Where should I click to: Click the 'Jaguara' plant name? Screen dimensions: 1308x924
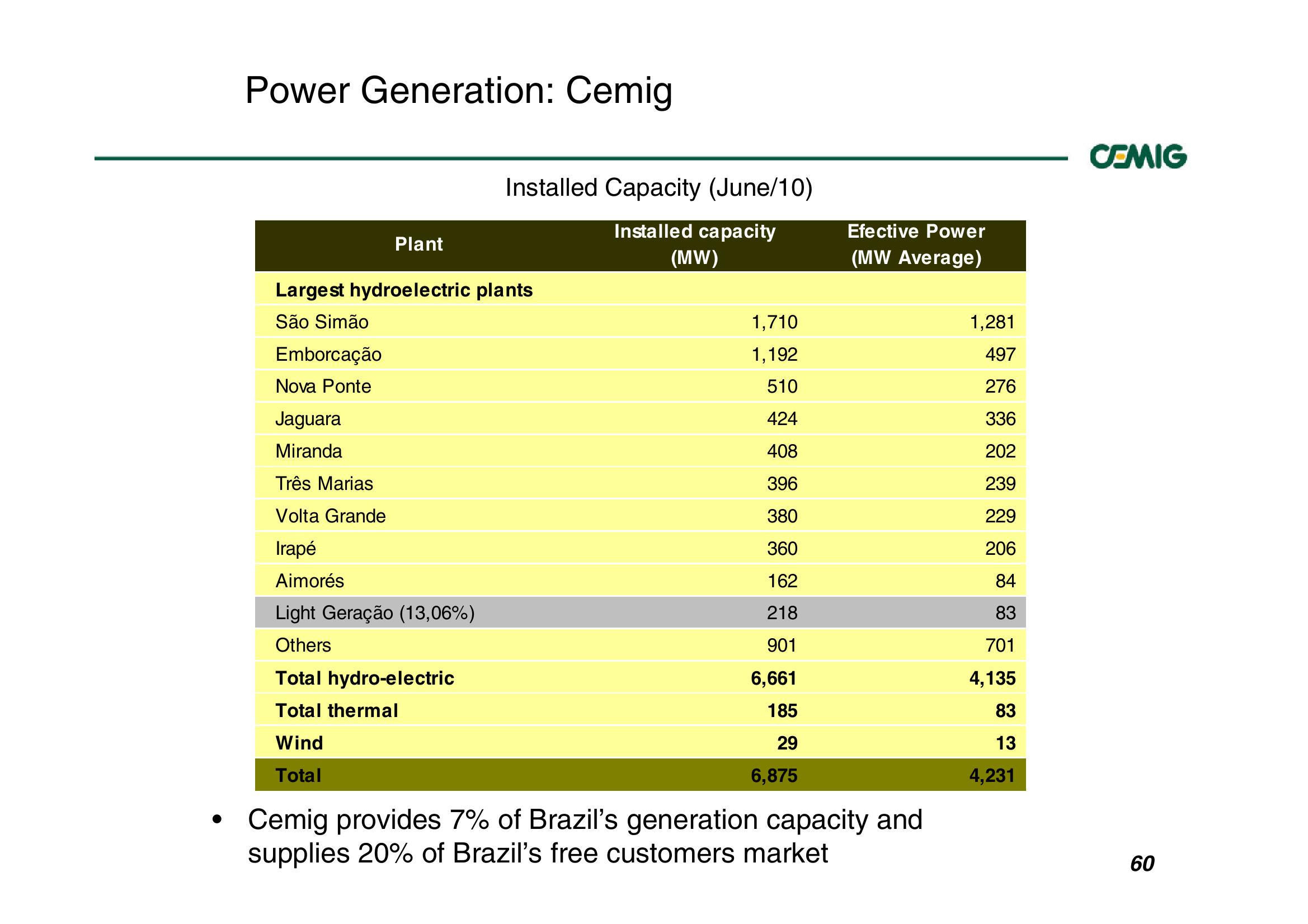pos(308,419)
